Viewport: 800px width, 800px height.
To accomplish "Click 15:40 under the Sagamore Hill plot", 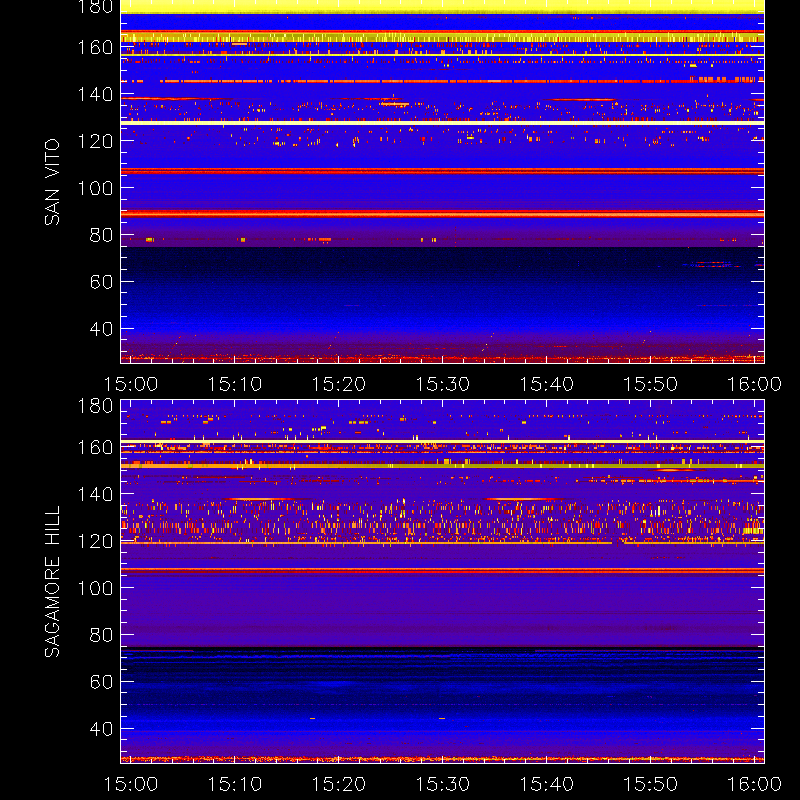I will (x=546, y=784).
